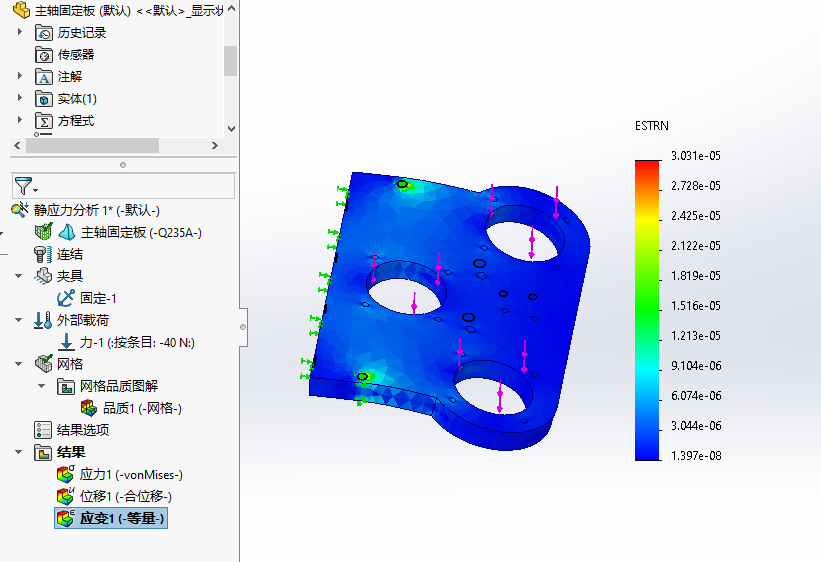Expand the 历史记录 node
This screenshot has width=821, height=562.
click(20, 32)
